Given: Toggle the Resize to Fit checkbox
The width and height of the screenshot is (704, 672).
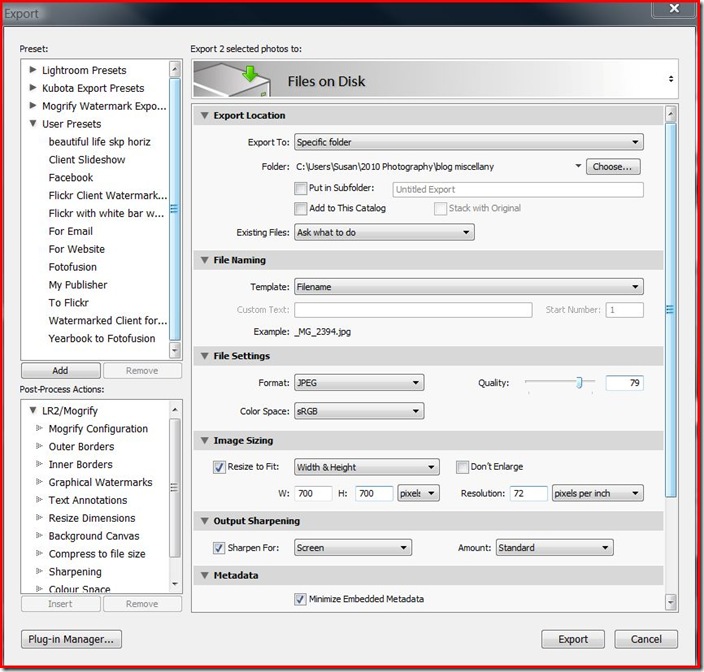Looking at the screenshot, I should pyautogui.click(x=220, y=467).
